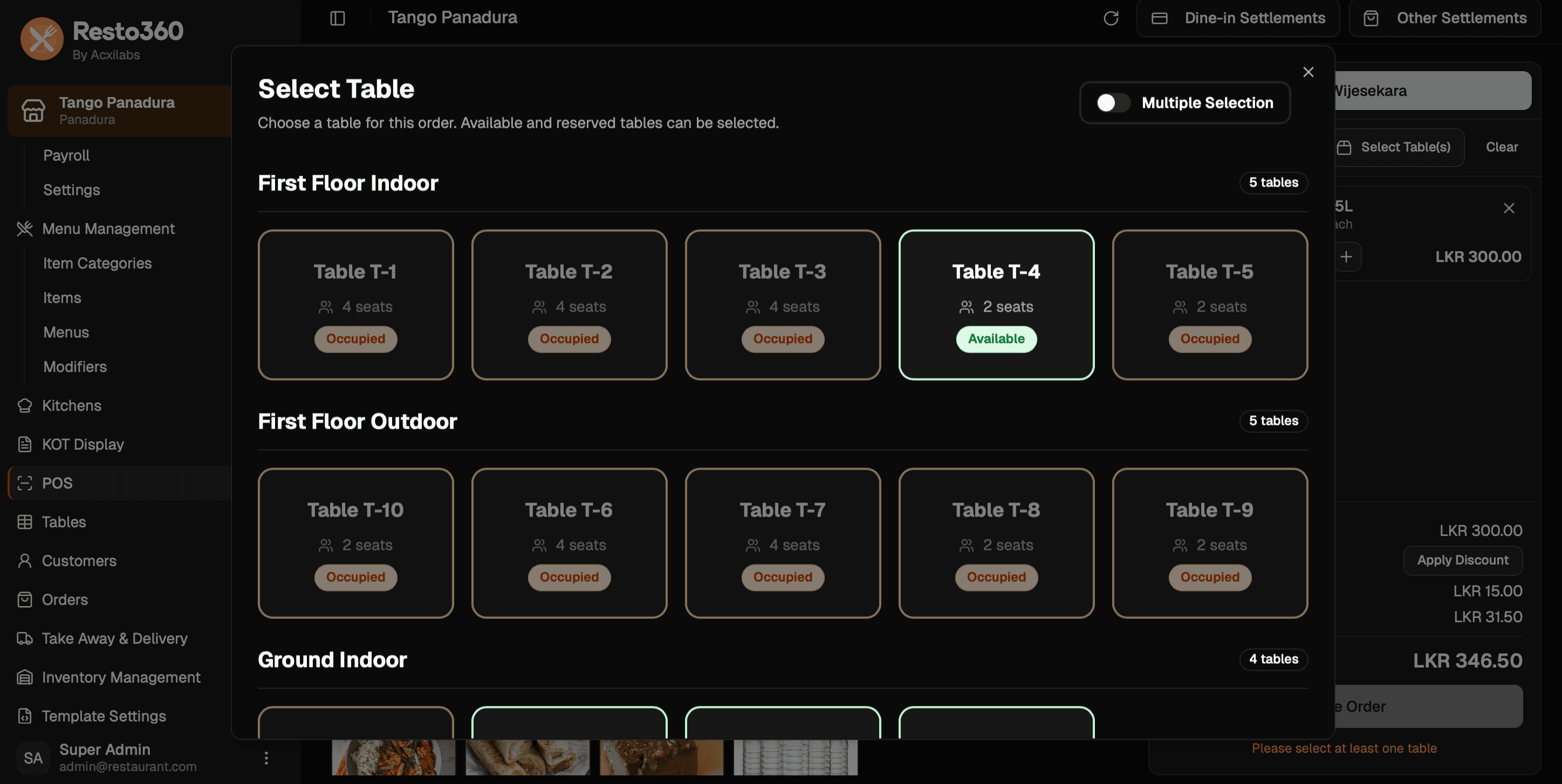Viewport: 1562px width, 784px height.
Task: Open KOT Display document icon
Action: [x=25, y=444]
